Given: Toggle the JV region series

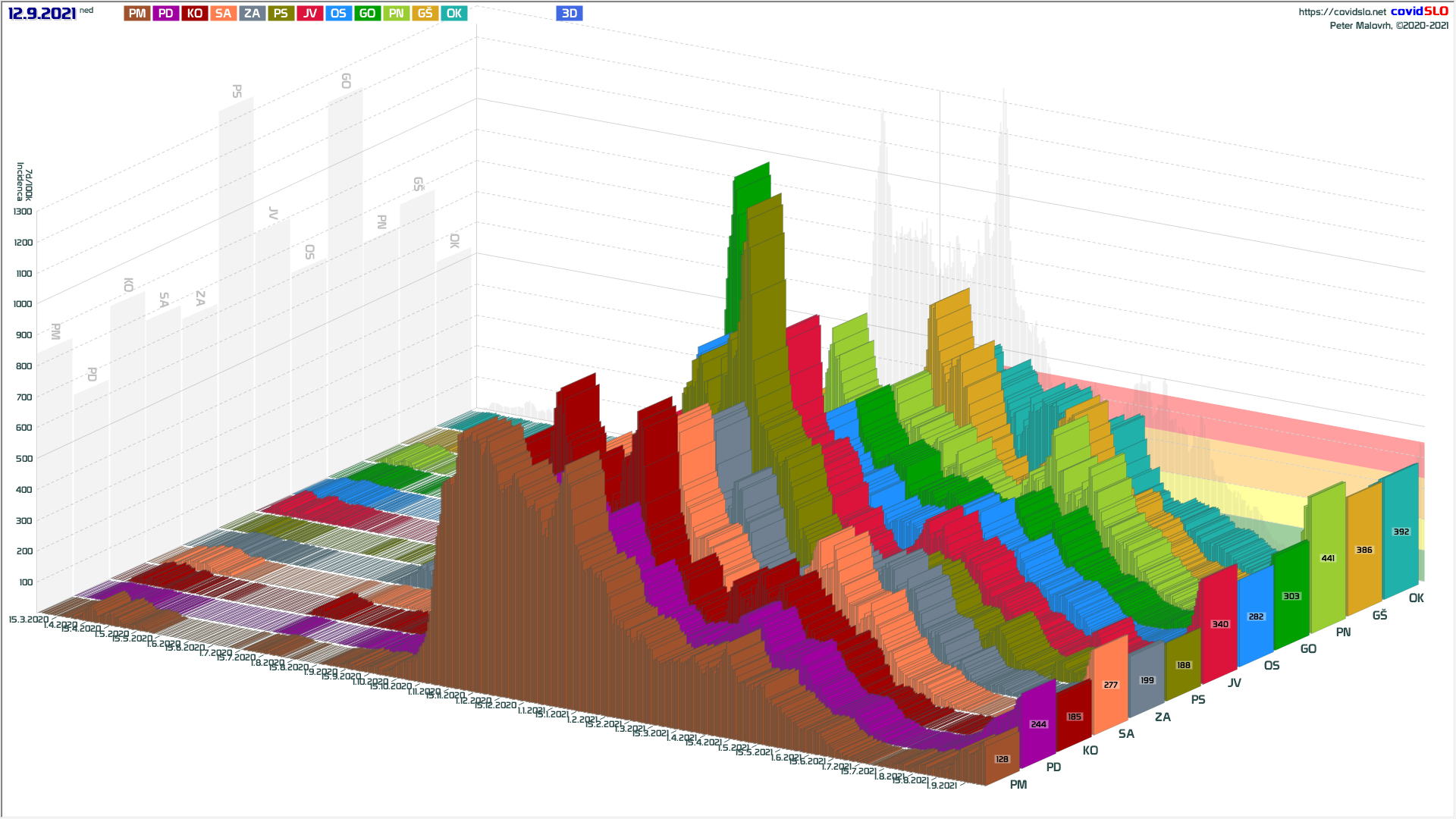Looking at the screenshot, I should tap(310, 13).
